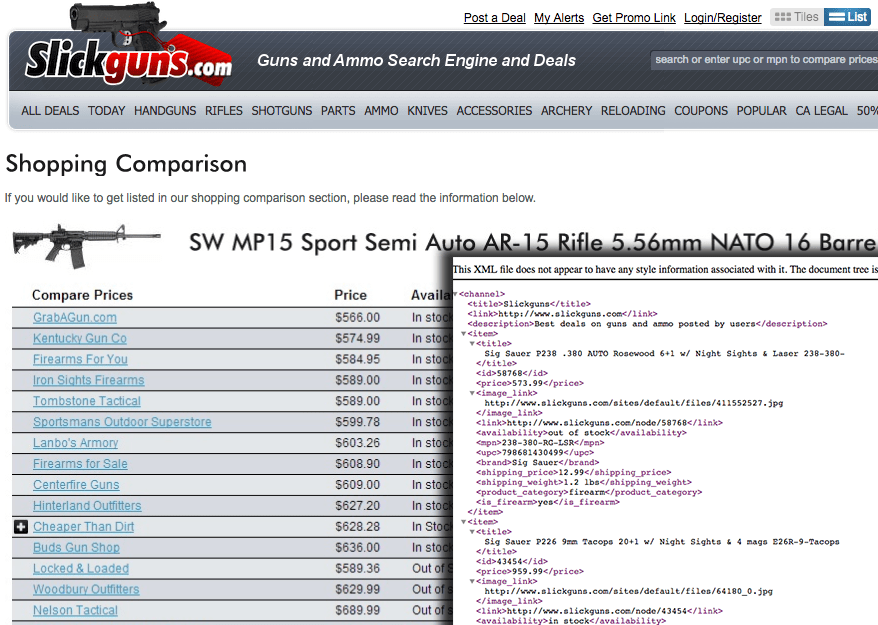
Task: Open the Hinterland Outfitters link
Action: pyautogui.click(x=87, y=506)
